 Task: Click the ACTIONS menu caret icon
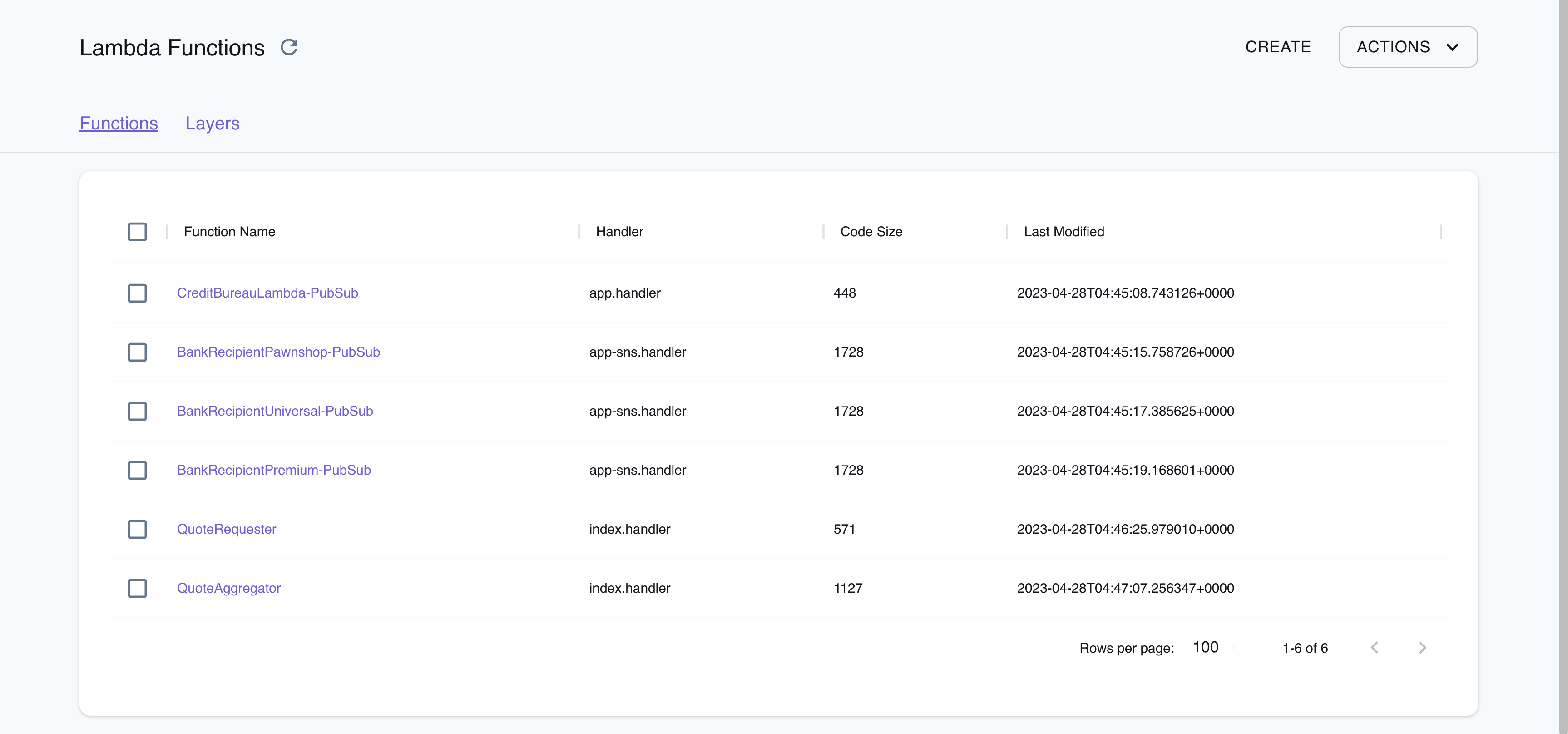(x=1453, y=47)
